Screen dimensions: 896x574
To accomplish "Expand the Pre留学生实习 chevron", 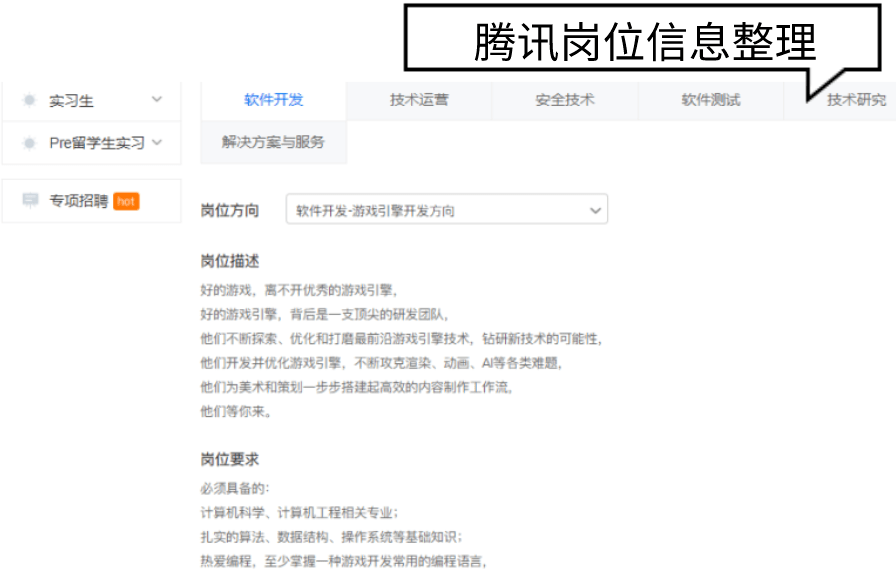I will (157, 142).
